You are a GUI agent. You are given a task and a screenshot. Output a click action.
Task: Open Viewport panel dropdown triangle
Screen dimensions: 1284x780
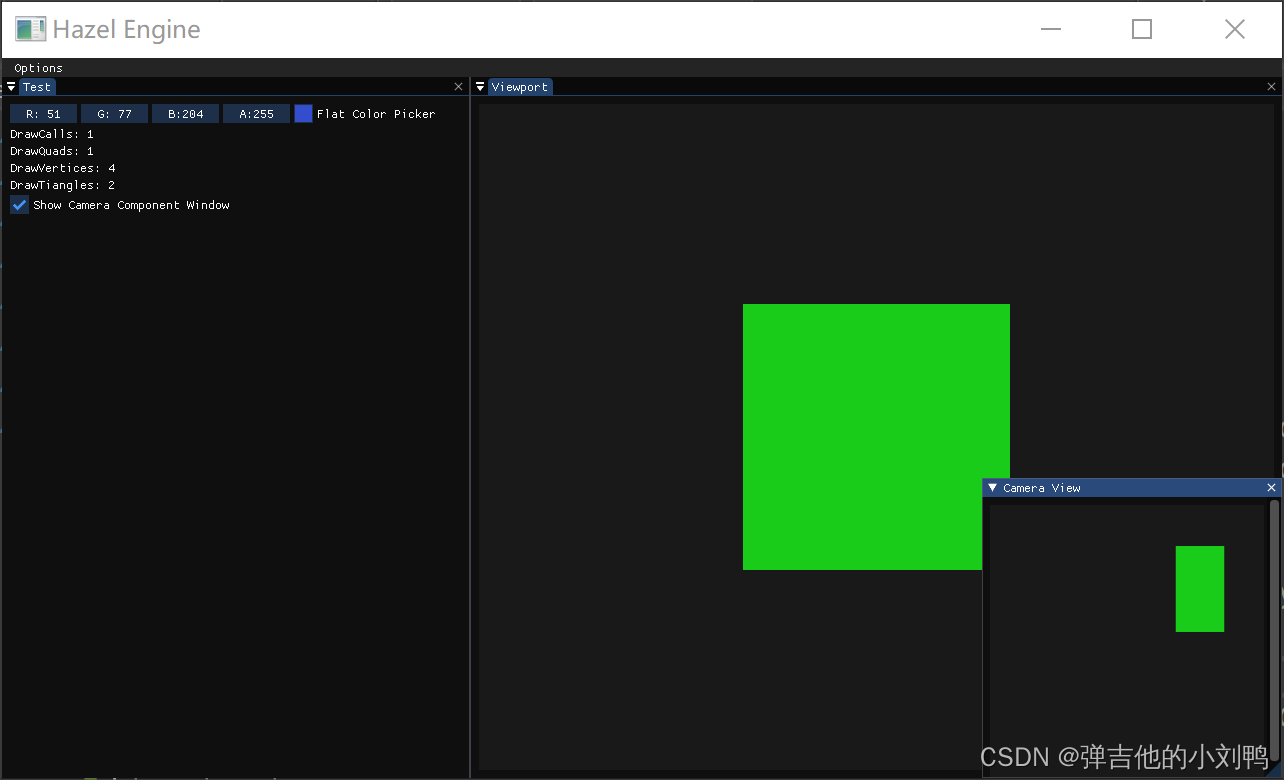[x=480, y=87]
